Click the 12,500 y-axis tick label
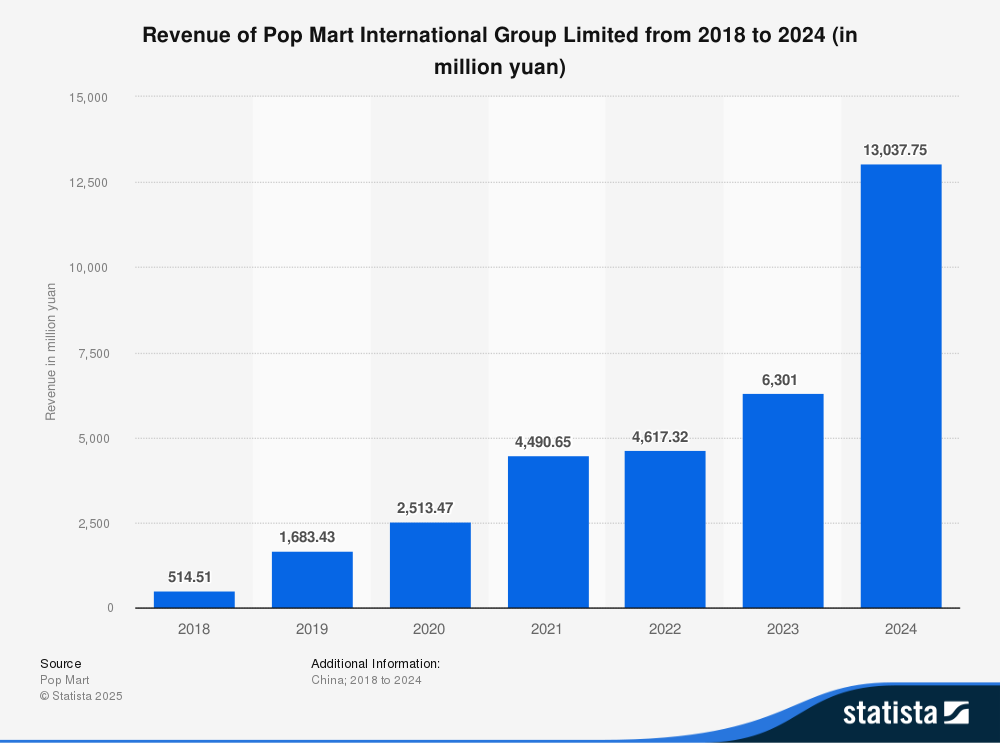The width and height of the screenshot is (1000, 743). (89, 183)
